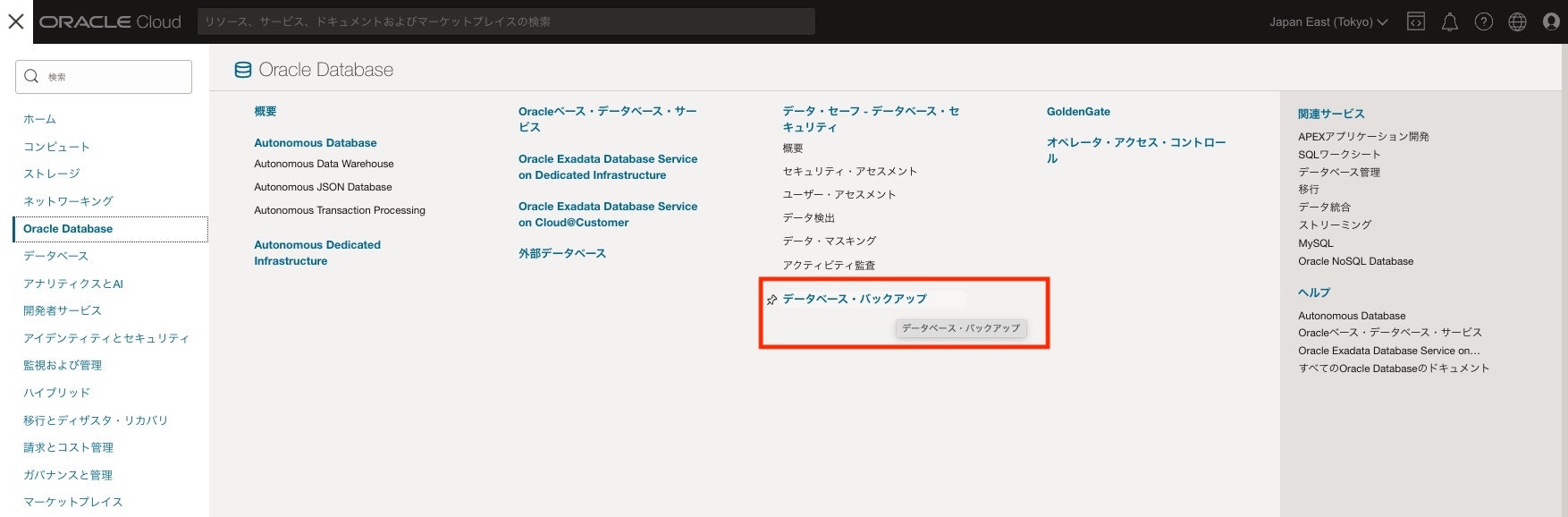The width and height of the screenshot is (1568, 517).
Task: Click the Oracle Database stack icon in header
Action: 242,70
